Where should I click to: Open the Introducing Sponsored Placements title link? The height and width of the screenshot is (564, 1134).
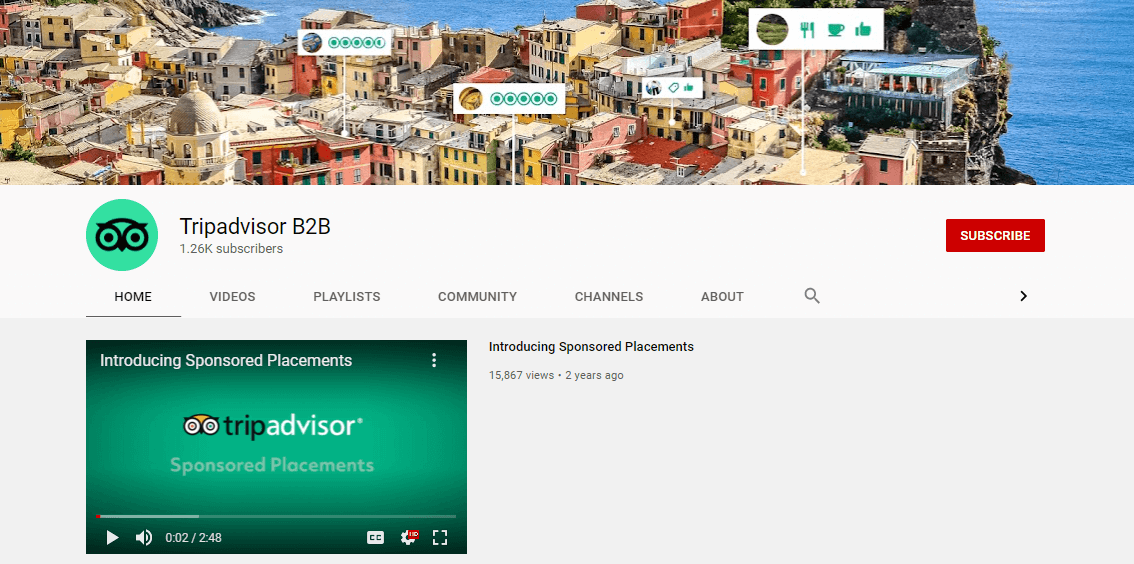591,347
